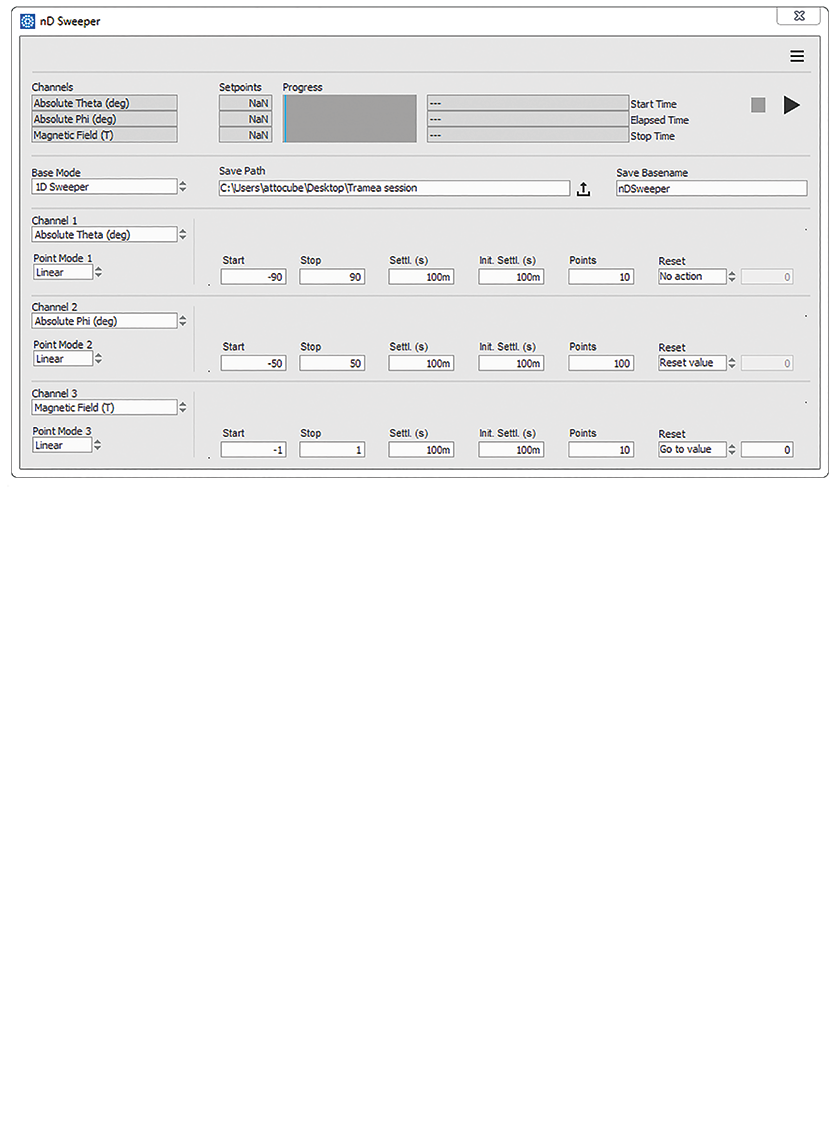
Task: Select Magnetic Field in the Channels list
Action: point(104,136)
